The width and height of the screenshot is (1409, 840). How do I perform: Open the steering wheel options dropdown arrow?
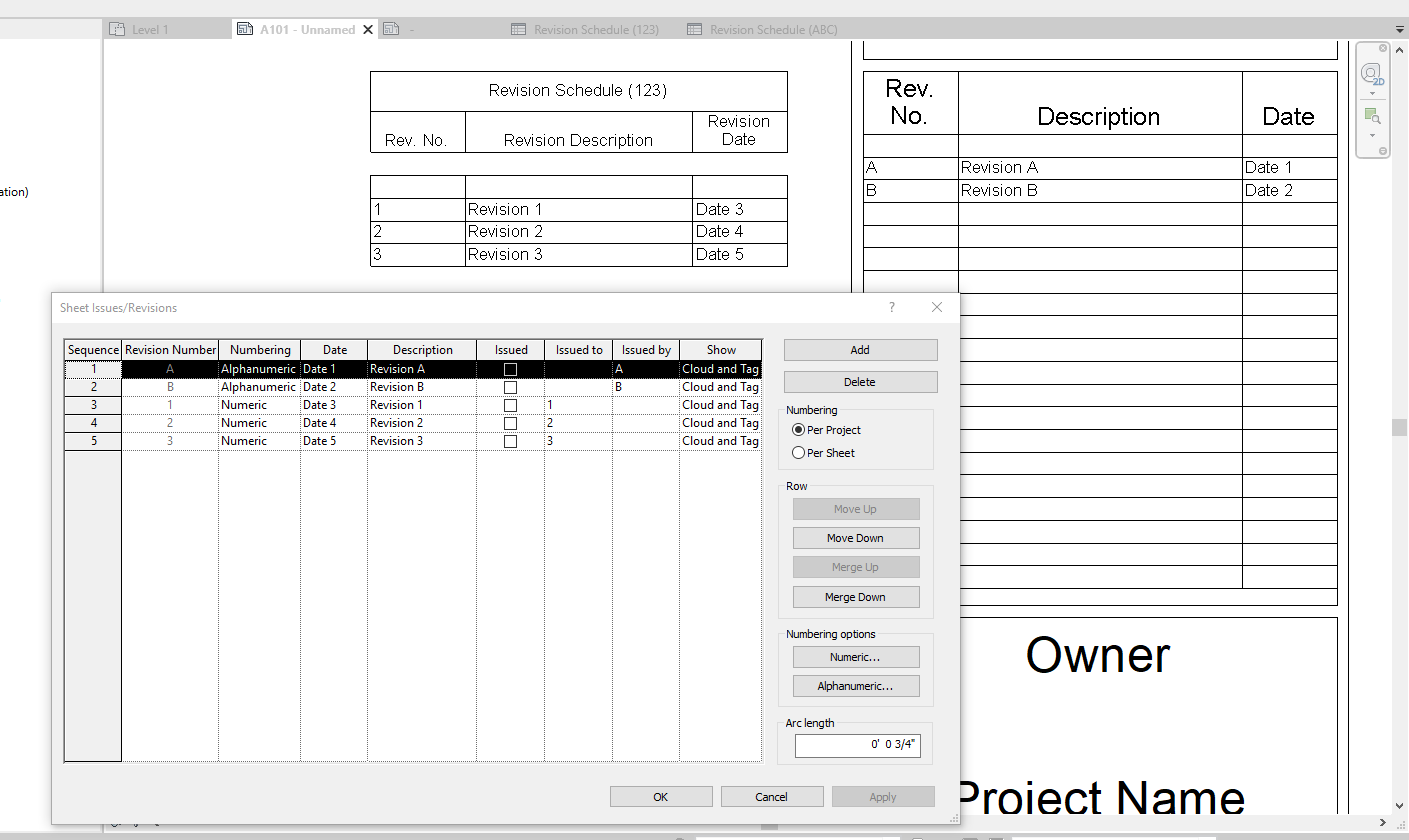point(1372,93)
